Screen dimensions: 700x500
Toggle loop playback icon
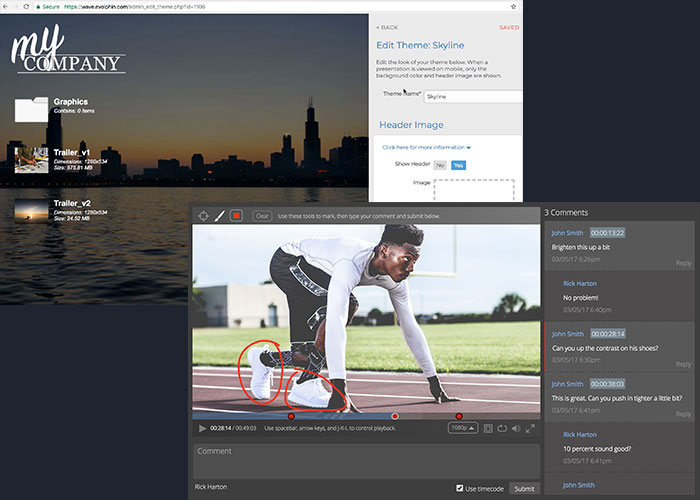[x=502, y=429]
